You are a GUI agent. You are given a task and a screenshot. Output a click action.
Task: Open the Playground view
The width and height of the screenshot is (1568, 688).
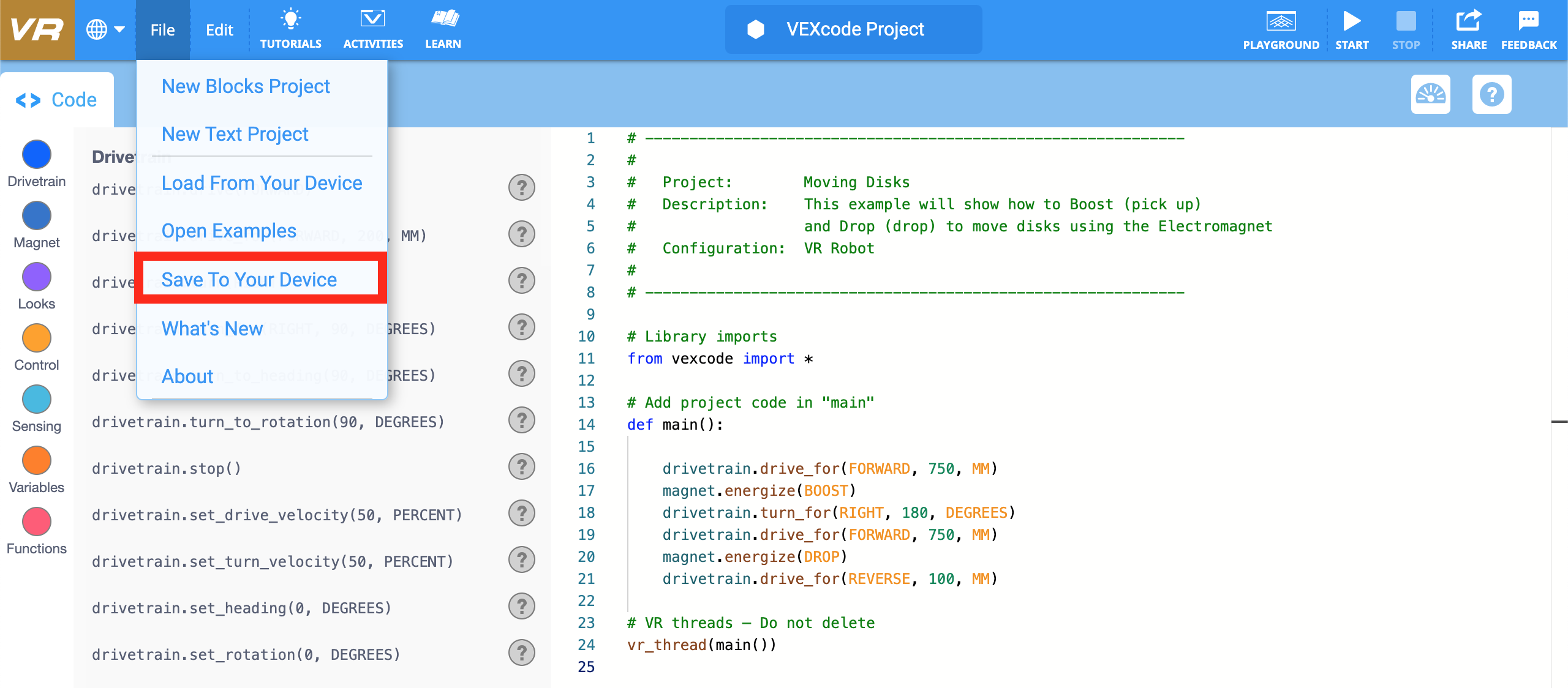[x=1281, y=29]
